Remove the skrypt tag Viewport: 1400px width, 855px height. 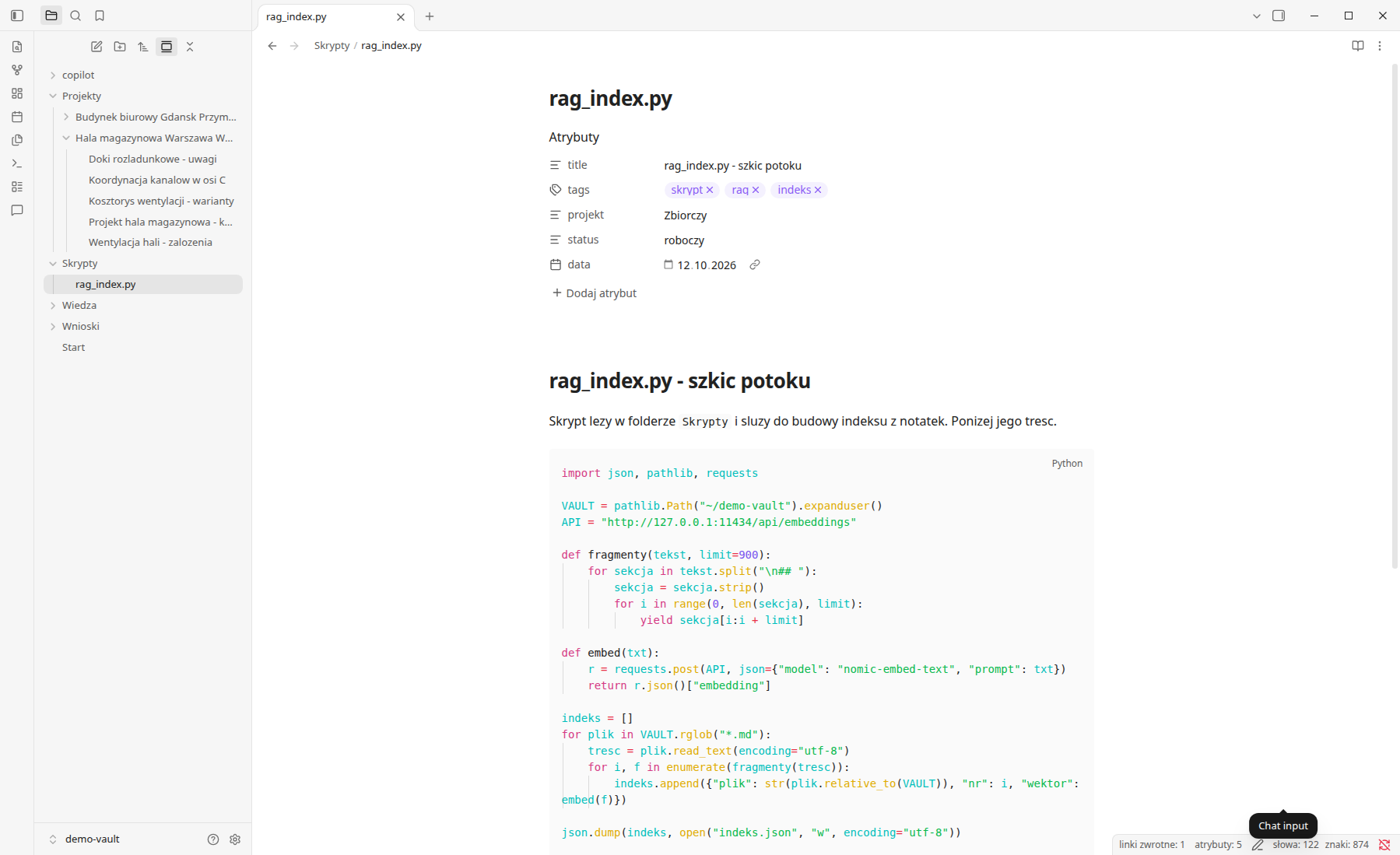pyautogui.click(x=710, y=190)
